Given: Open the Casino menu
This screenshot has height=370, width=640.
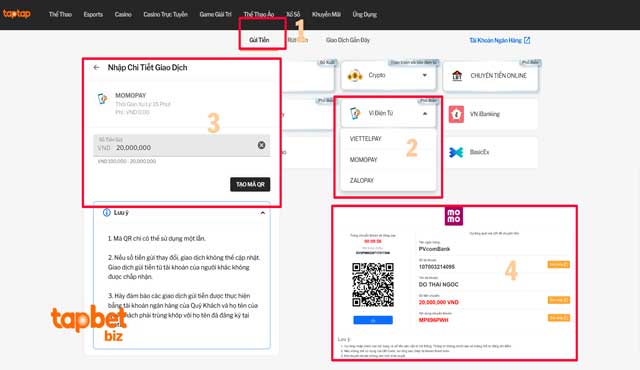Looking at the screenshot, I should coord(123,14).
